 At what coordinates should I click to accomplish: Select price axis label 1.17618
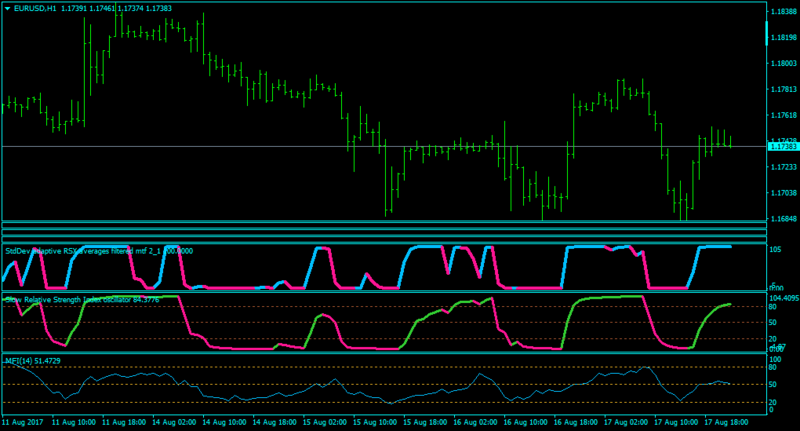(784, 115)
